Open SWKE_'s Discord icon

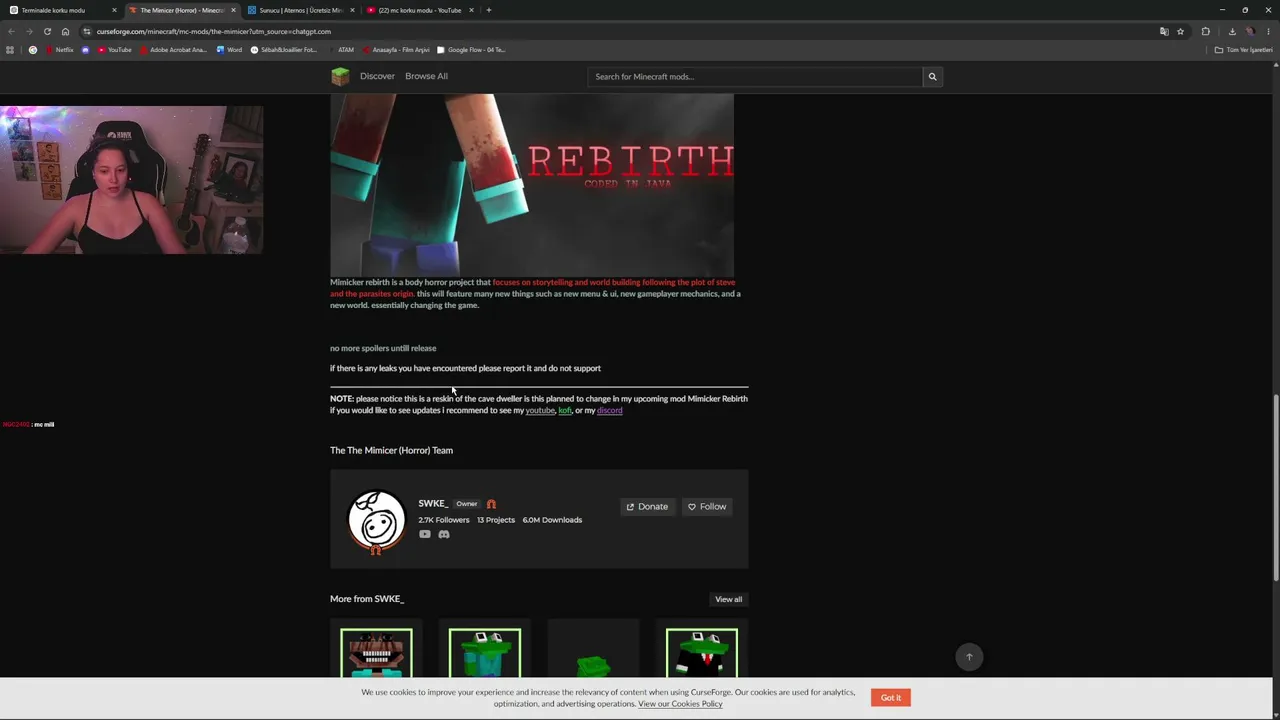coord(444,534)
